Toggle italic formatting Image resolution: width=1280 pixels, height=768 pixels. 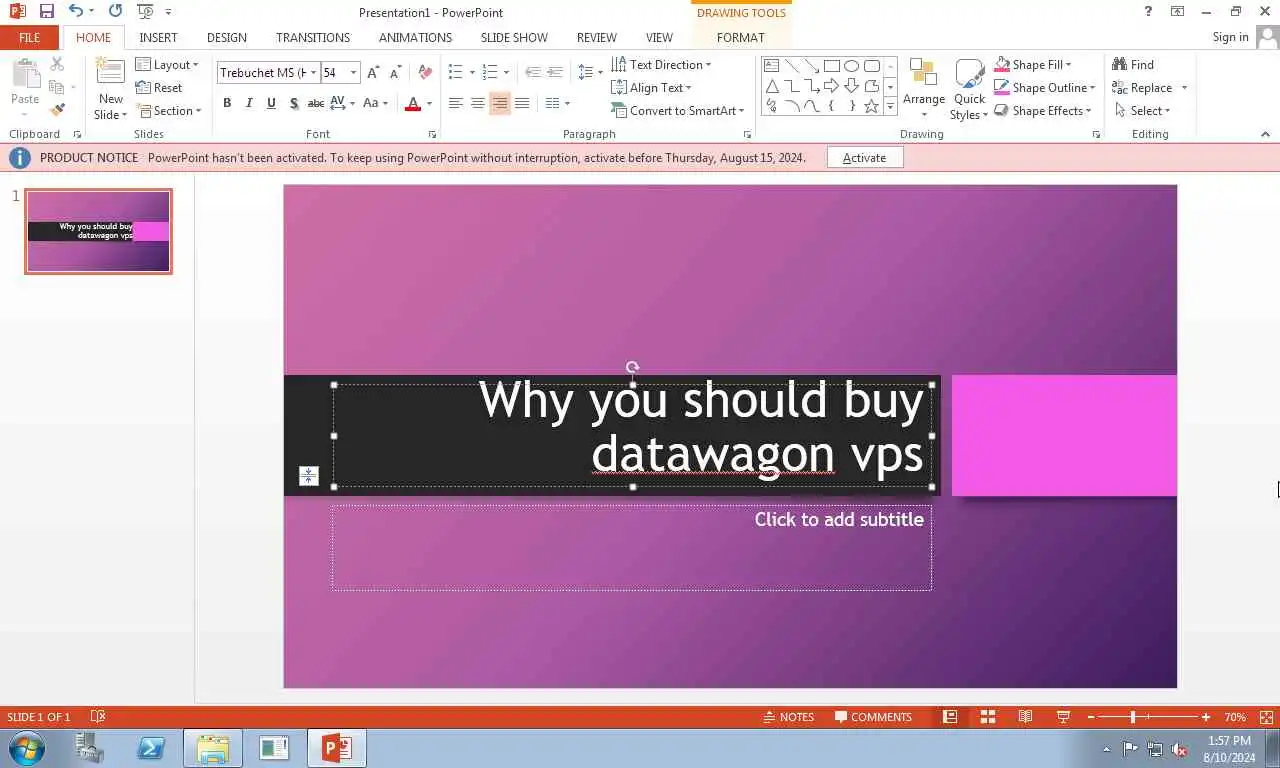[x=249, y=103]
